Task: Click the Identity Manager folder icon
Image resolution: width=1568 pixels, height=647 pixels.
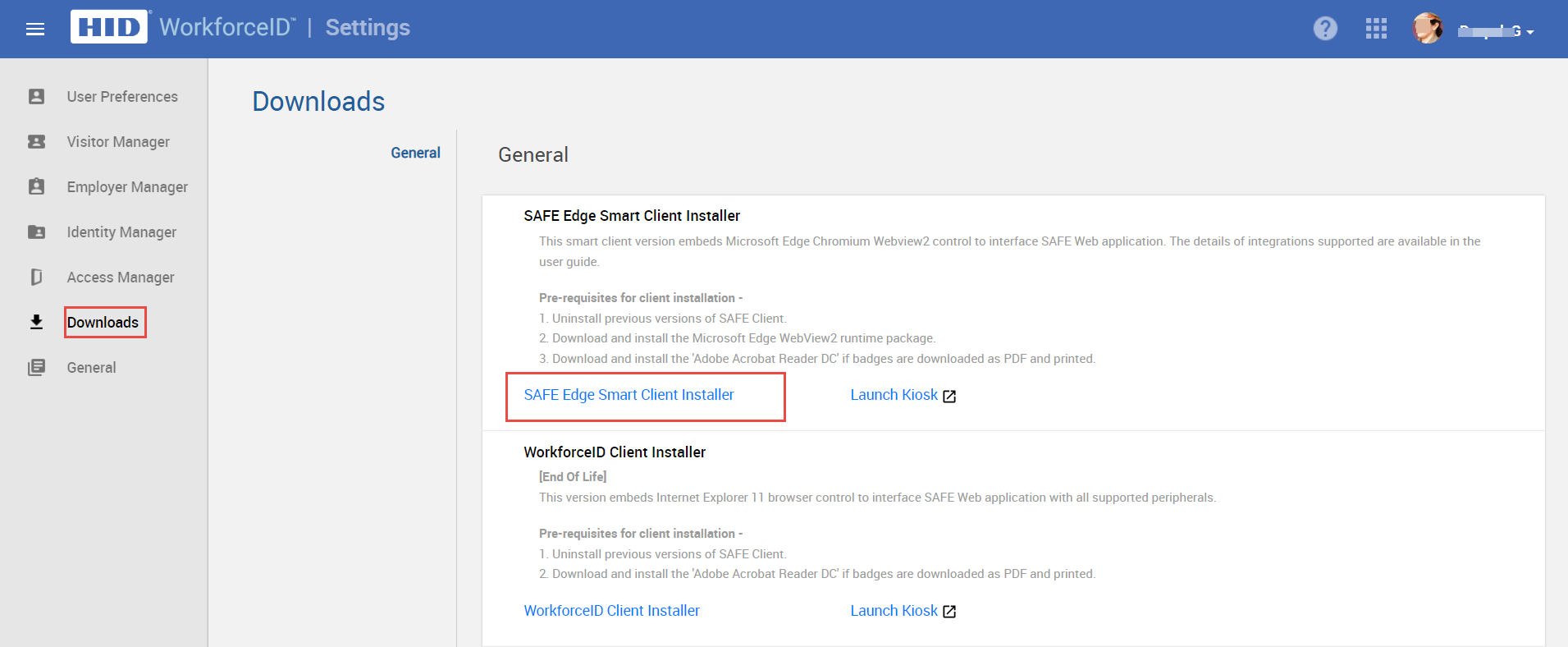Action: [x=36, y=232]
